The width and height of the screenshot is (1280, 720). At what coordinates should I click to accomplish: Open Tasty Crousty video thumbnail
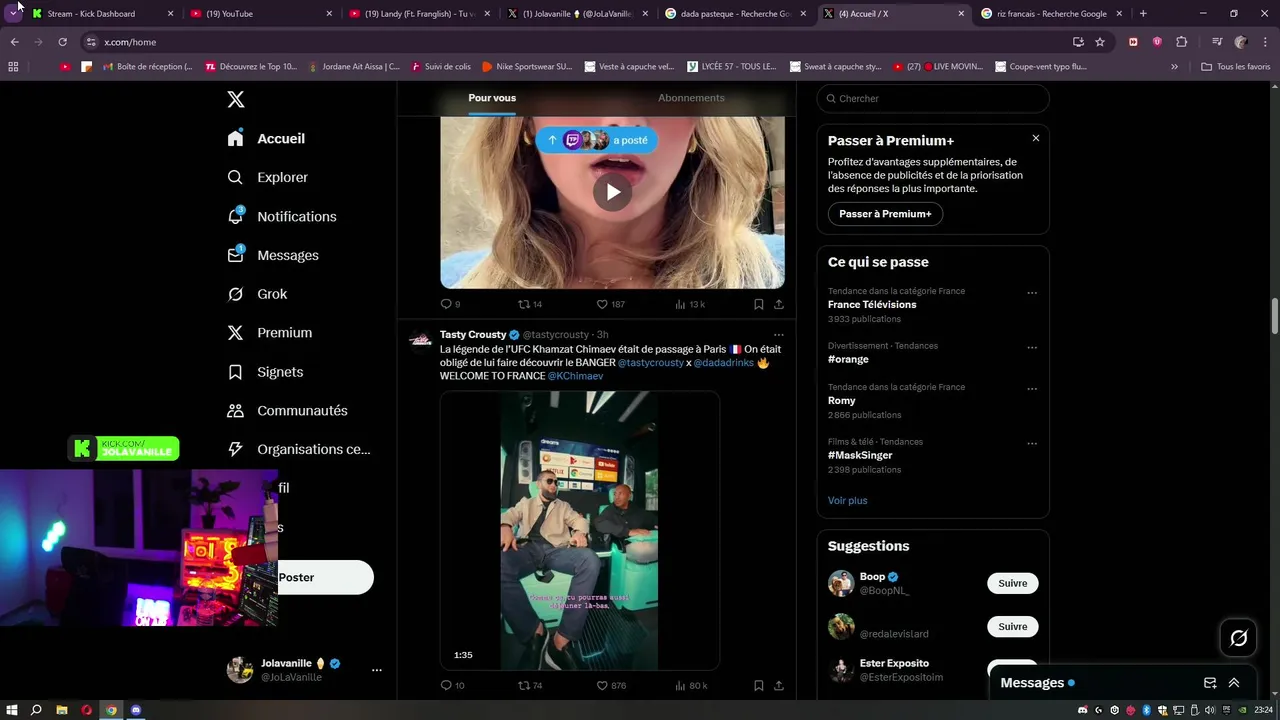tap(579, 530)
